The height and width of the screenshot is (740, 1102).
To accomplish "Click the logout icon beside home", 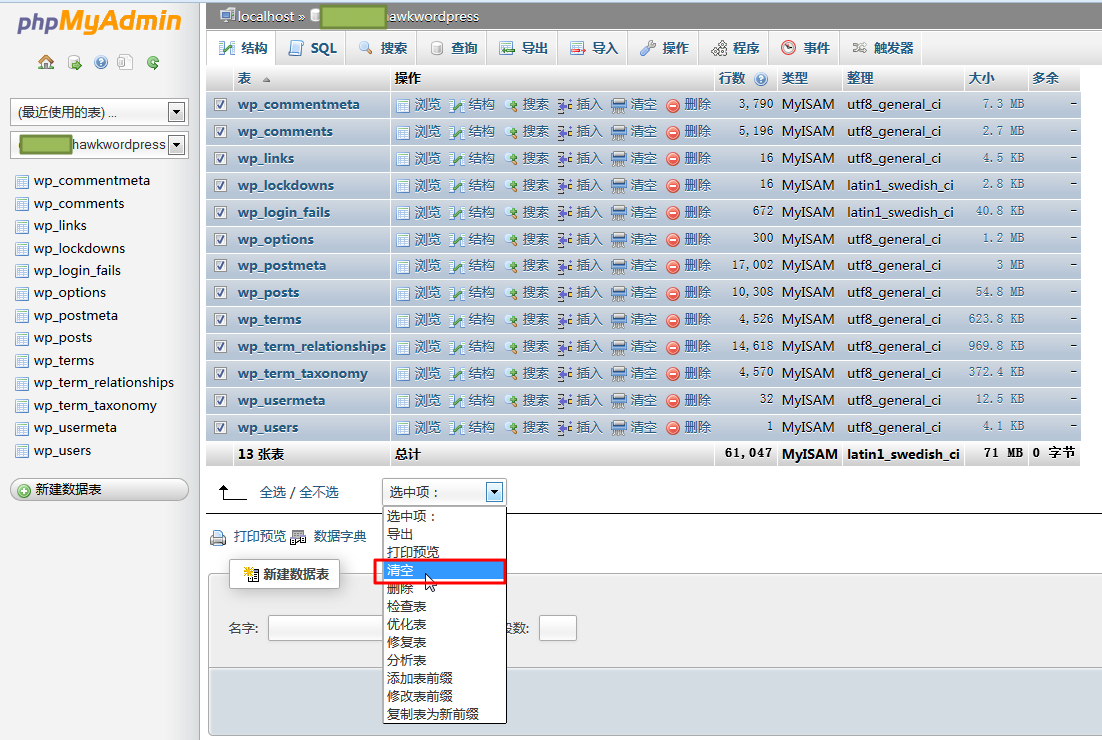I will click(x=74, y=63).
